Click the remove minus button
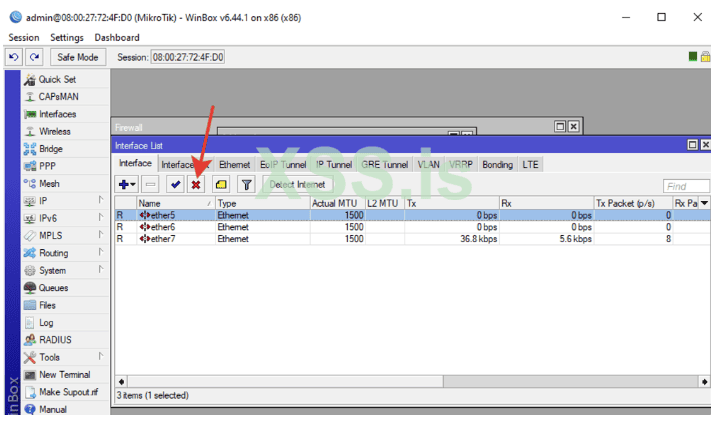The height and width of the screenshot is (421, 727). tap(150, 185)
